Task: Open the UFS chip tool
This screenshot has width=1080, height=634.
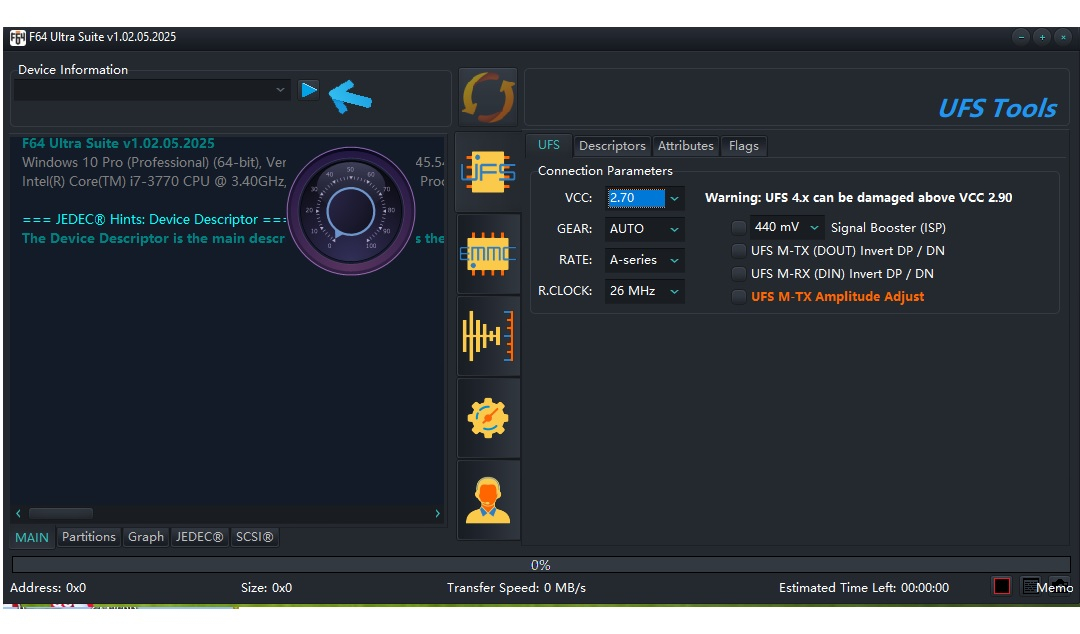Action: (488, 172)
